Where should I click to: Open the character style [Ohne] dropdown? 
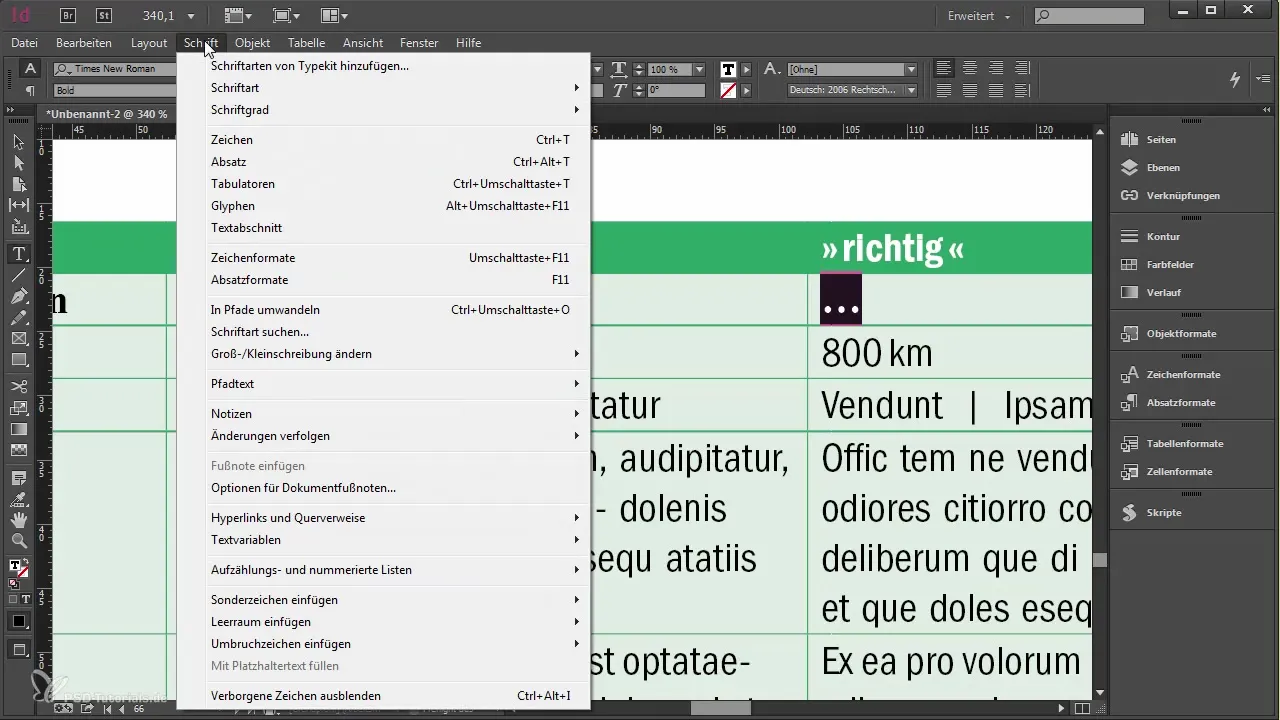pos(911,69)
